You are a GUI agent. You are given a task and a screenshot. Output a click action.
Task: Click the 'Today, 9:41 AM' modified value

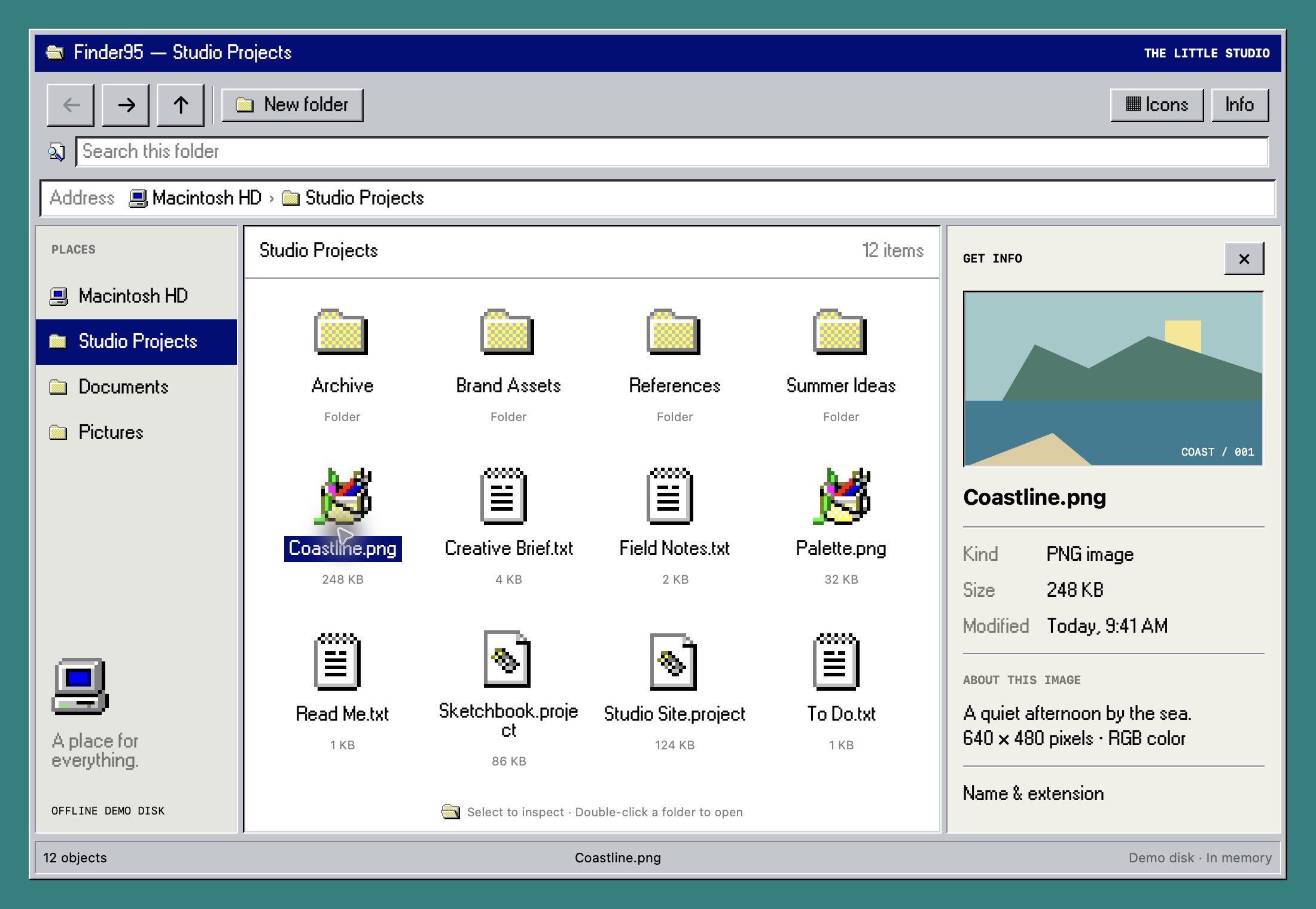coord(1107,626)
